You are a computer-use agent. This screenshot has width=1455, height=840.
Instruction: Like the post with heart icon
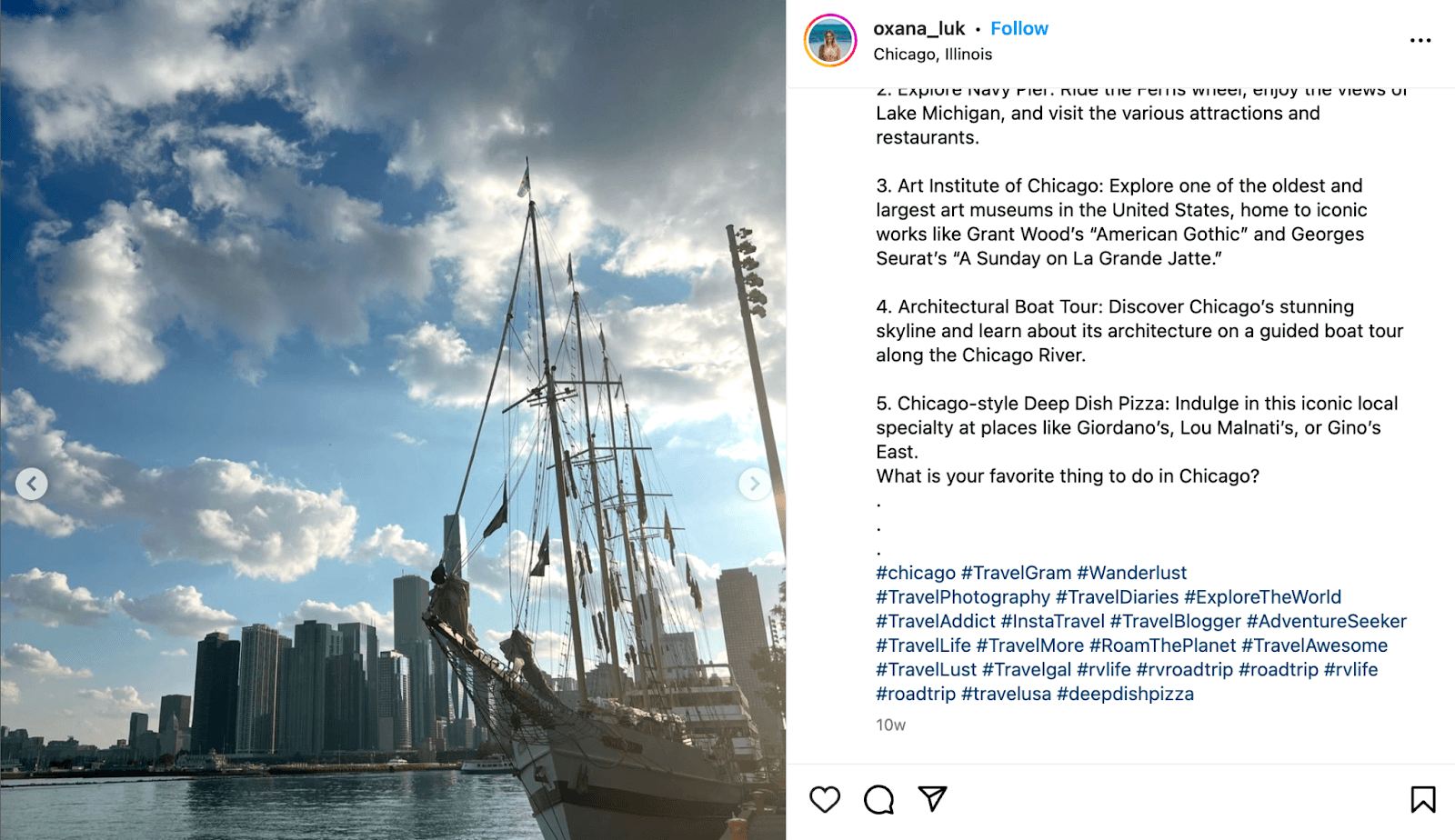[825, 799]
